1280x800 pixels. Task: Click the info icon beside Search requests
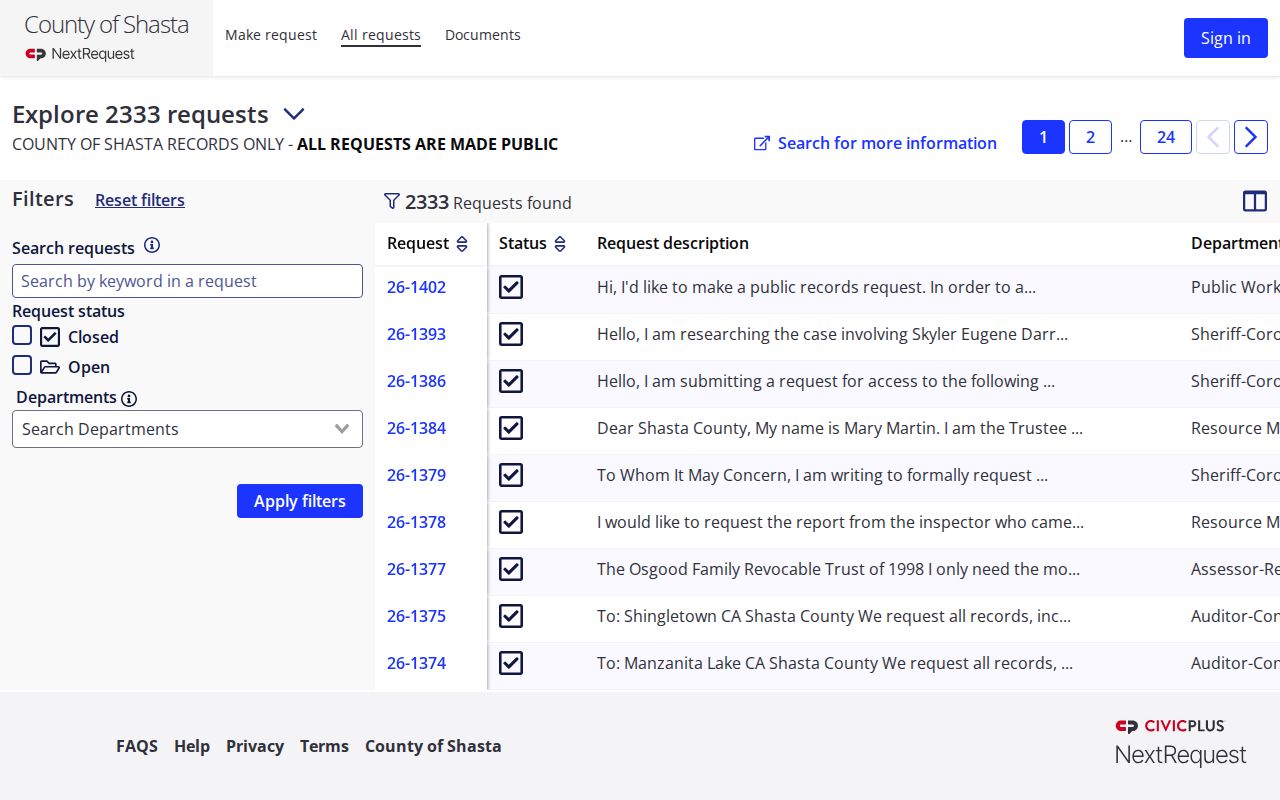(152, 245)
